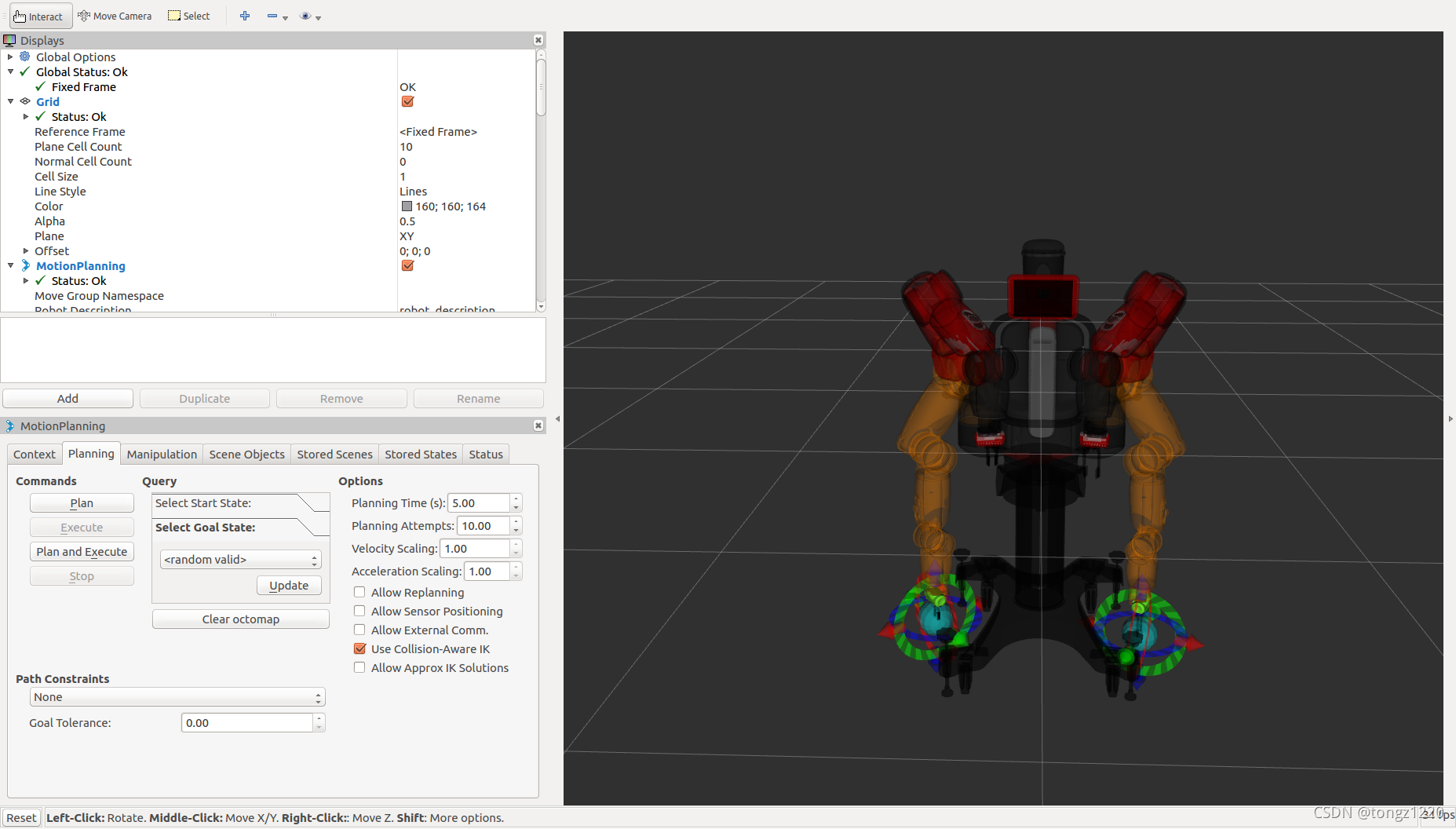Open the Path Constraints None dropdown
Image resolution: width=1456 pixels, height=829 pixels.
pyautogui.click(x=177, y=697)
